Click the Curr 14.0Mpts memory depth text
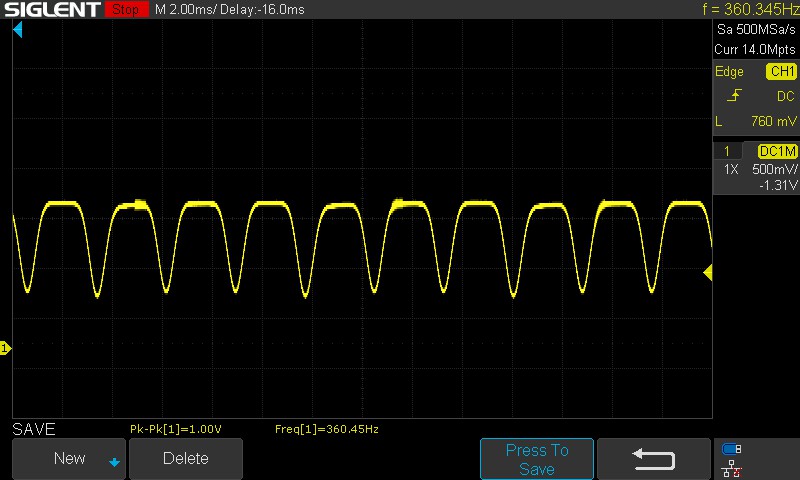 pos(755,49)
